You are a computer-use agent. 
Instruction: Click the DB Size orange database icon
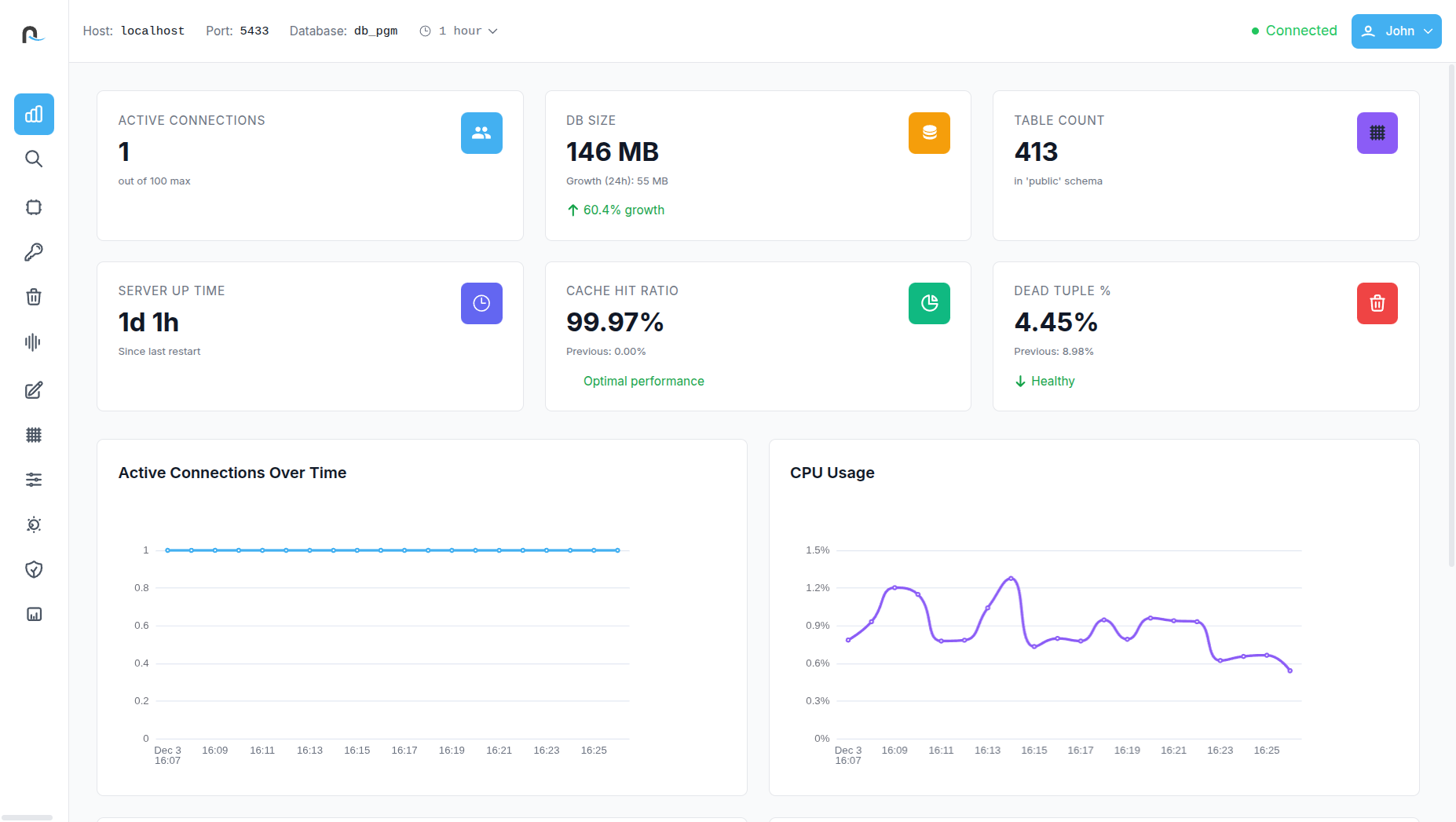929,133
